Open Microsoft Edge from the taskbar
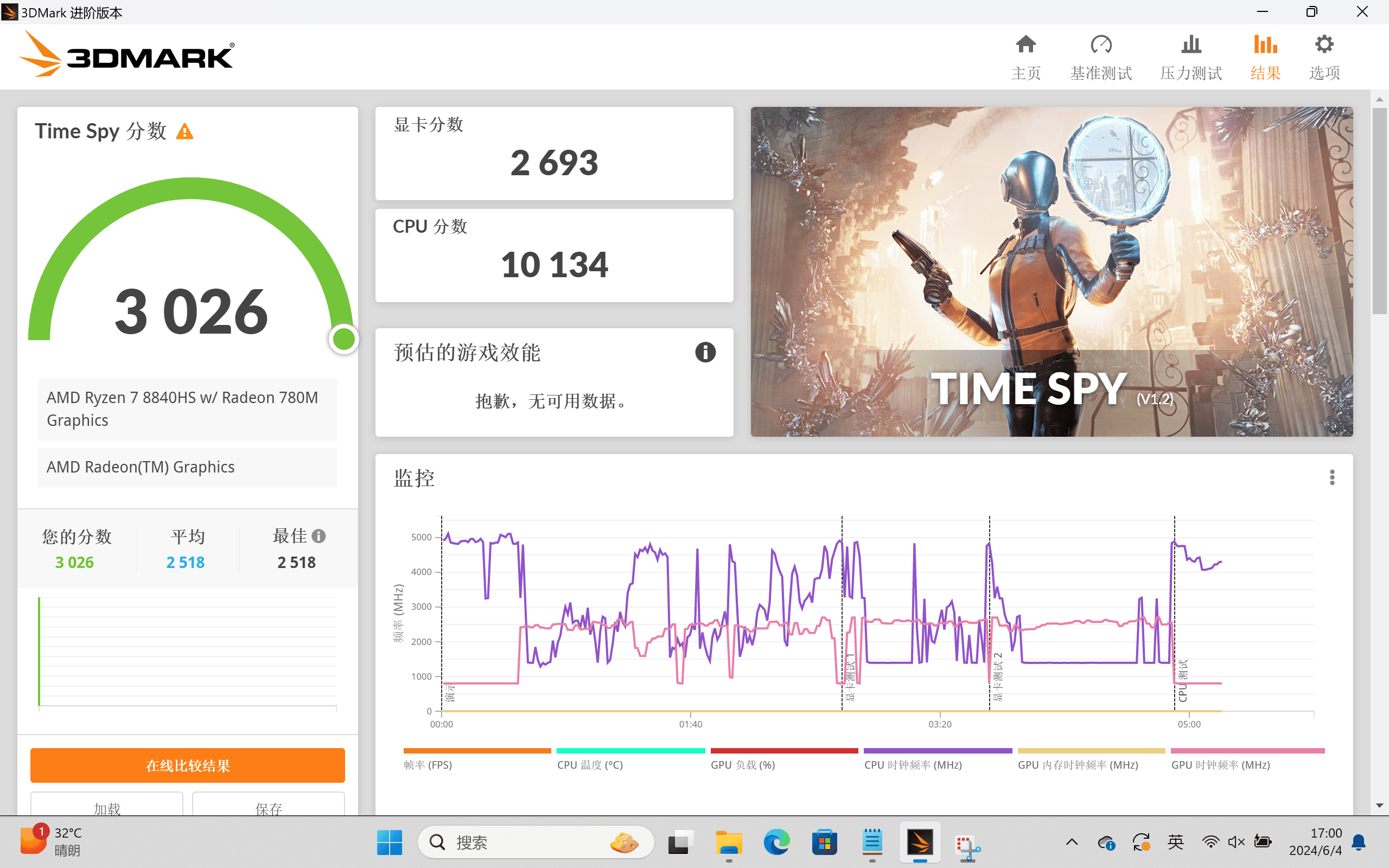This screenshot has height=868, width=1389. (x=776, y=842)
